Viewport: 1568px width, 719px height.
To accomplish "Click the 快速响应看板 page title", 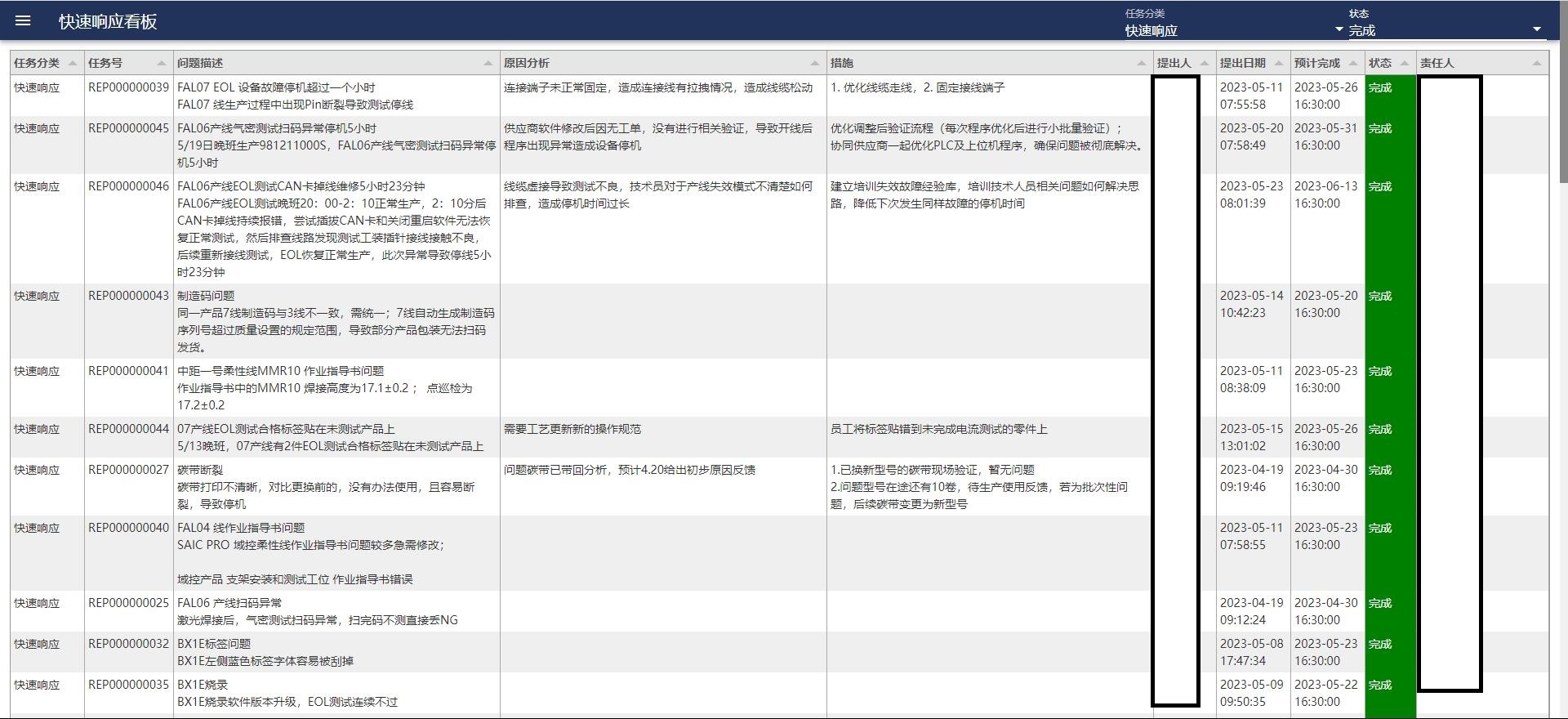I will [x=108, y=22].
